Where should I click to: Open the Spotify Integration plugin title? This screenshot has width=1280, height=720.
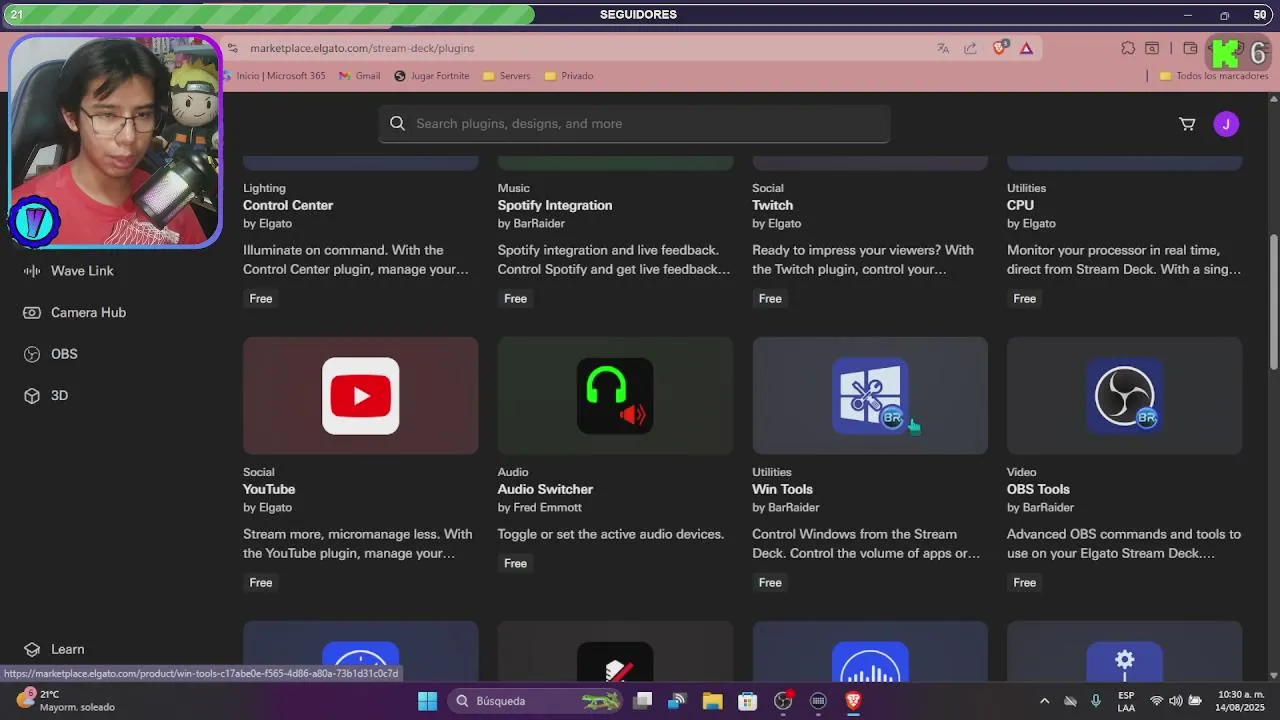(555, 205)
